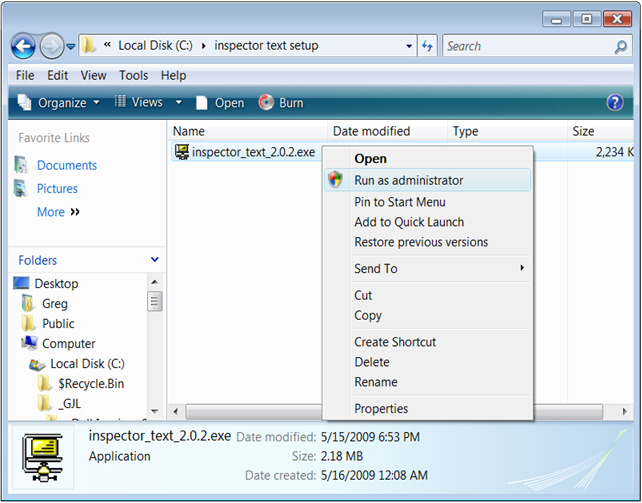The width and height of the screenshot is (642, 503).
Task: Open the Documents favorite link
Action: coord(67,165)
